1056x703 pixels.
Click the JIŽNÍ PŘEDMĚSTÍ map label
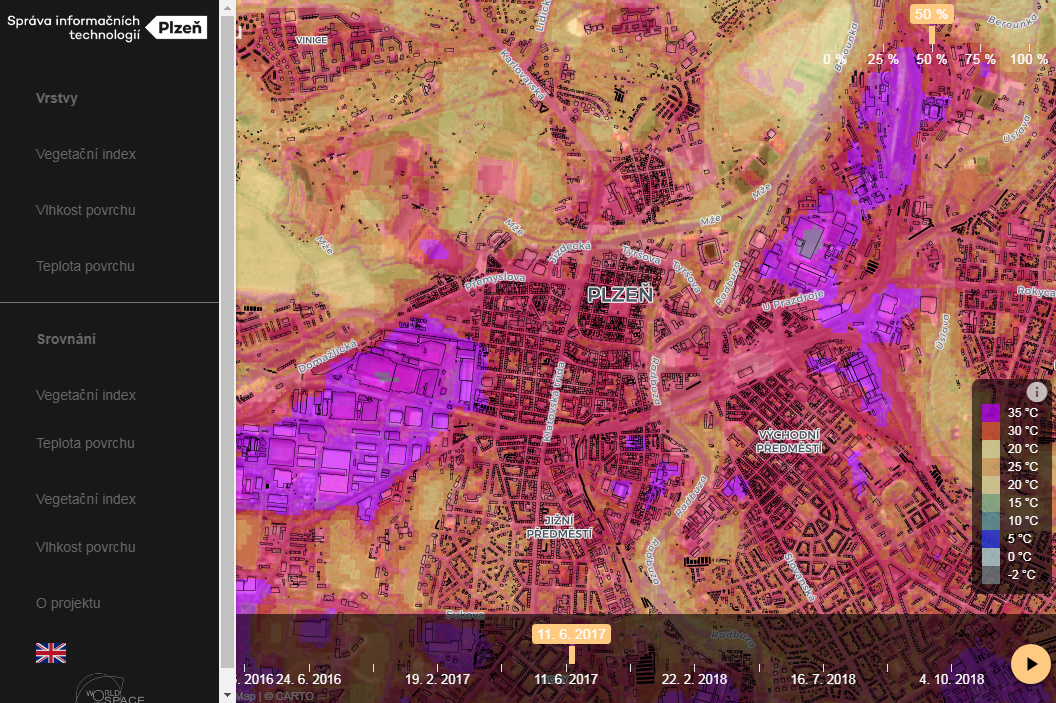click(x=559, y=527)
